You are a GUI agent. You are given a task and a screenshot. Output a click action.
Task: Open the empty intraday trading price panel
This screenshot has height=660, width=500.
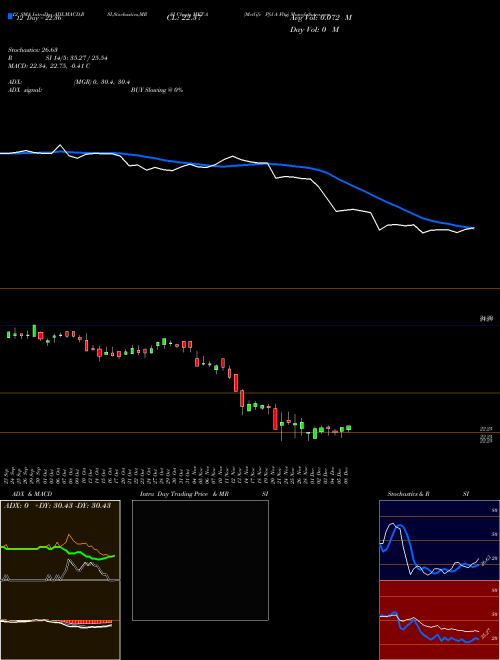pyautogui.click(x=200, y=560)
